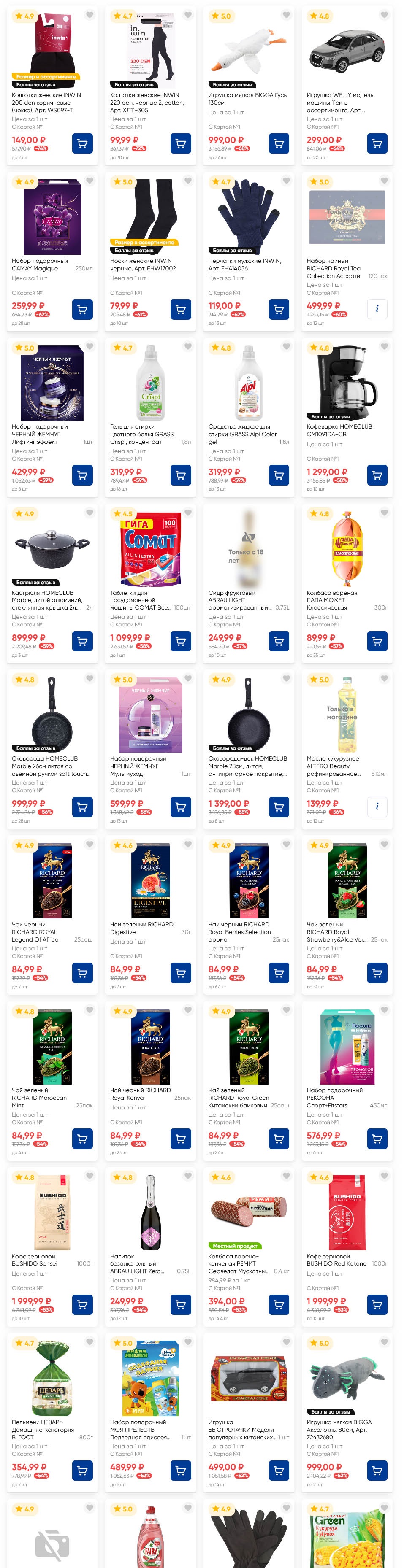415x1568 pixels.
Task: Add Цезарь pelmeni to cart
Action: click(x=82, y=1470)
